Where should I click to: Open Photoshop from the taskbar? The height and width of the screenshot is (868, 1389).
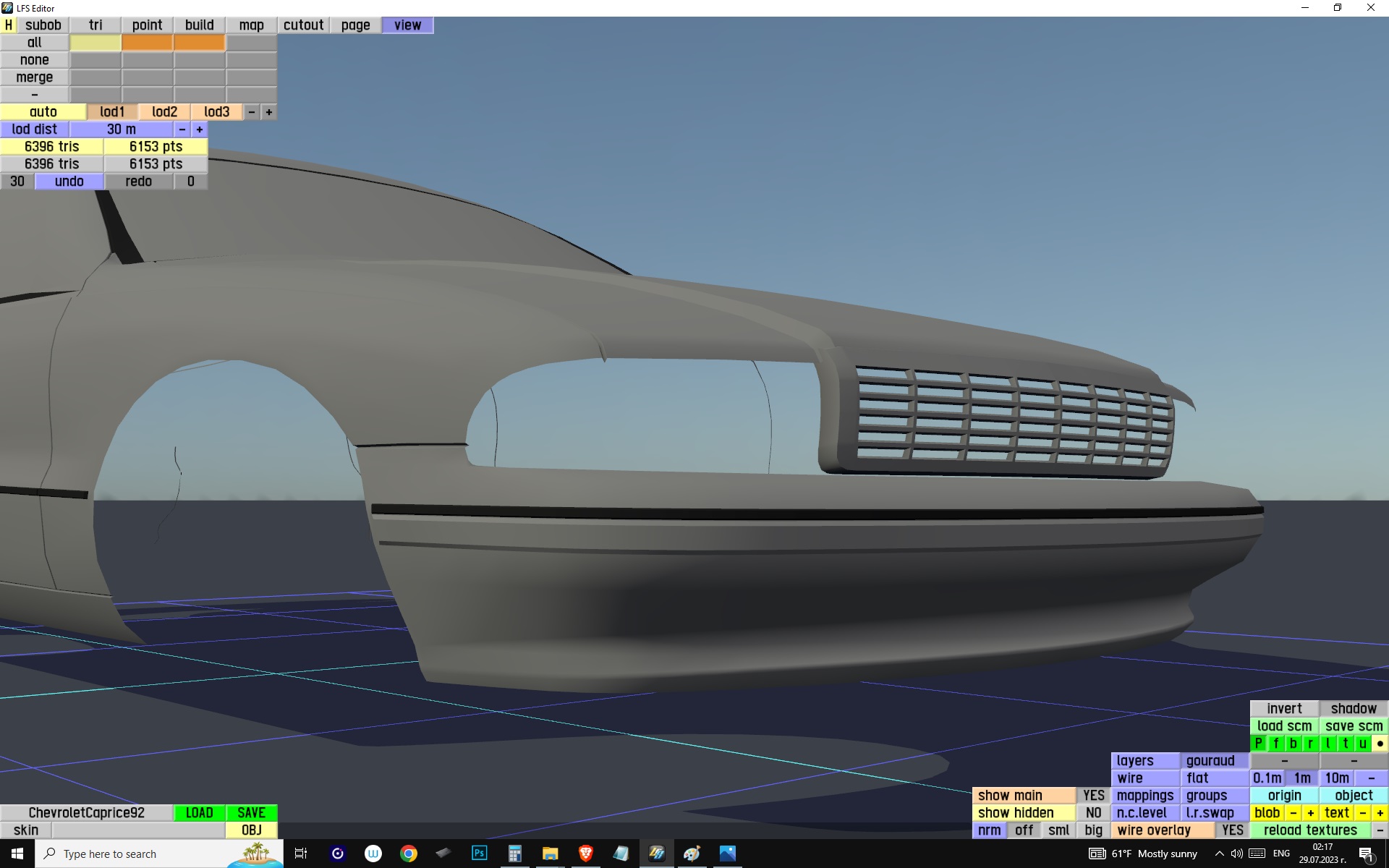(x=479, y=854)
